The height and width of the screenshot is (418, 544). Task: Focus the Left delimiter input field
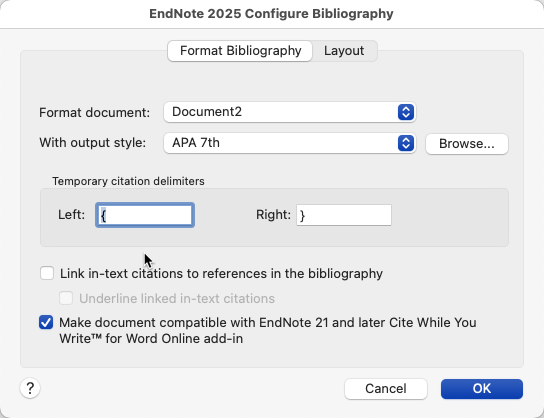145,215
